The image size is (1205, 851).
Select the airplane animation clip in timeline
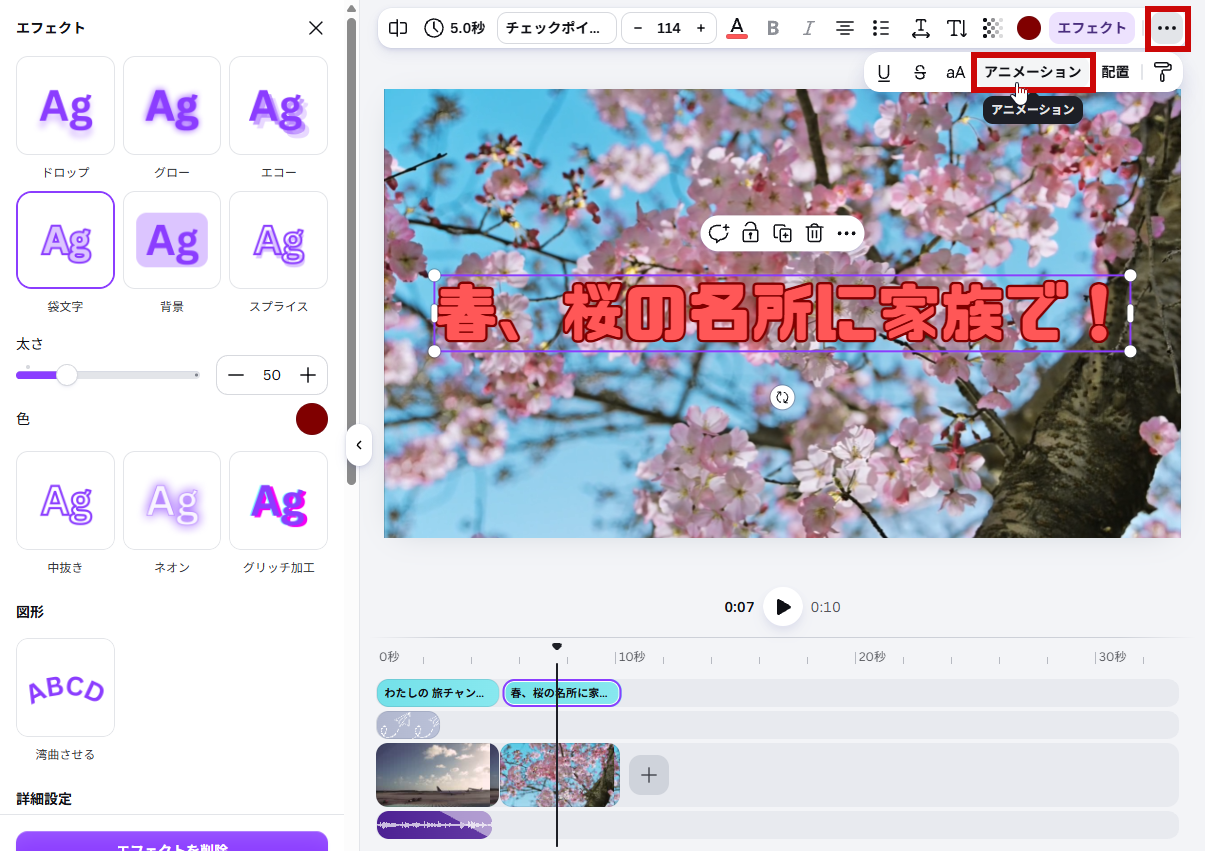(x=408, y=725)
